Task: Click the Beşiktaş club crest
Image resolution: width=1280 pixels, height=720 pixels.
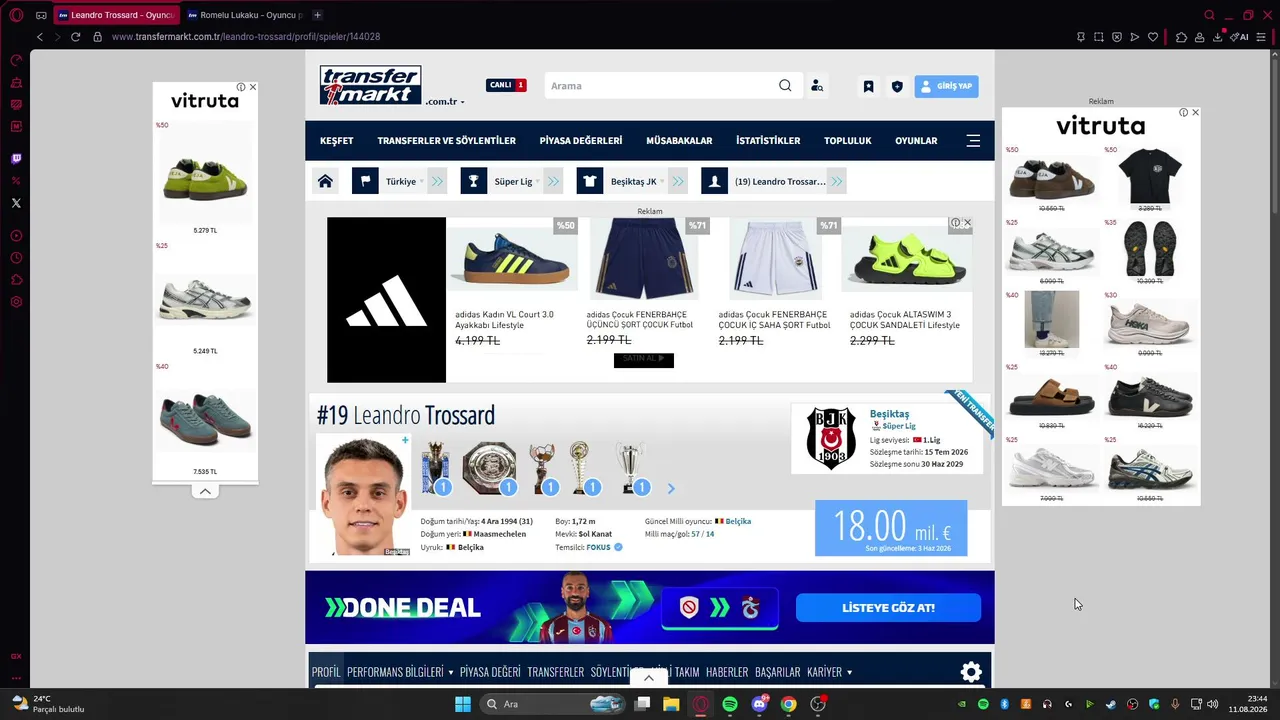Action: pos(830,438)
